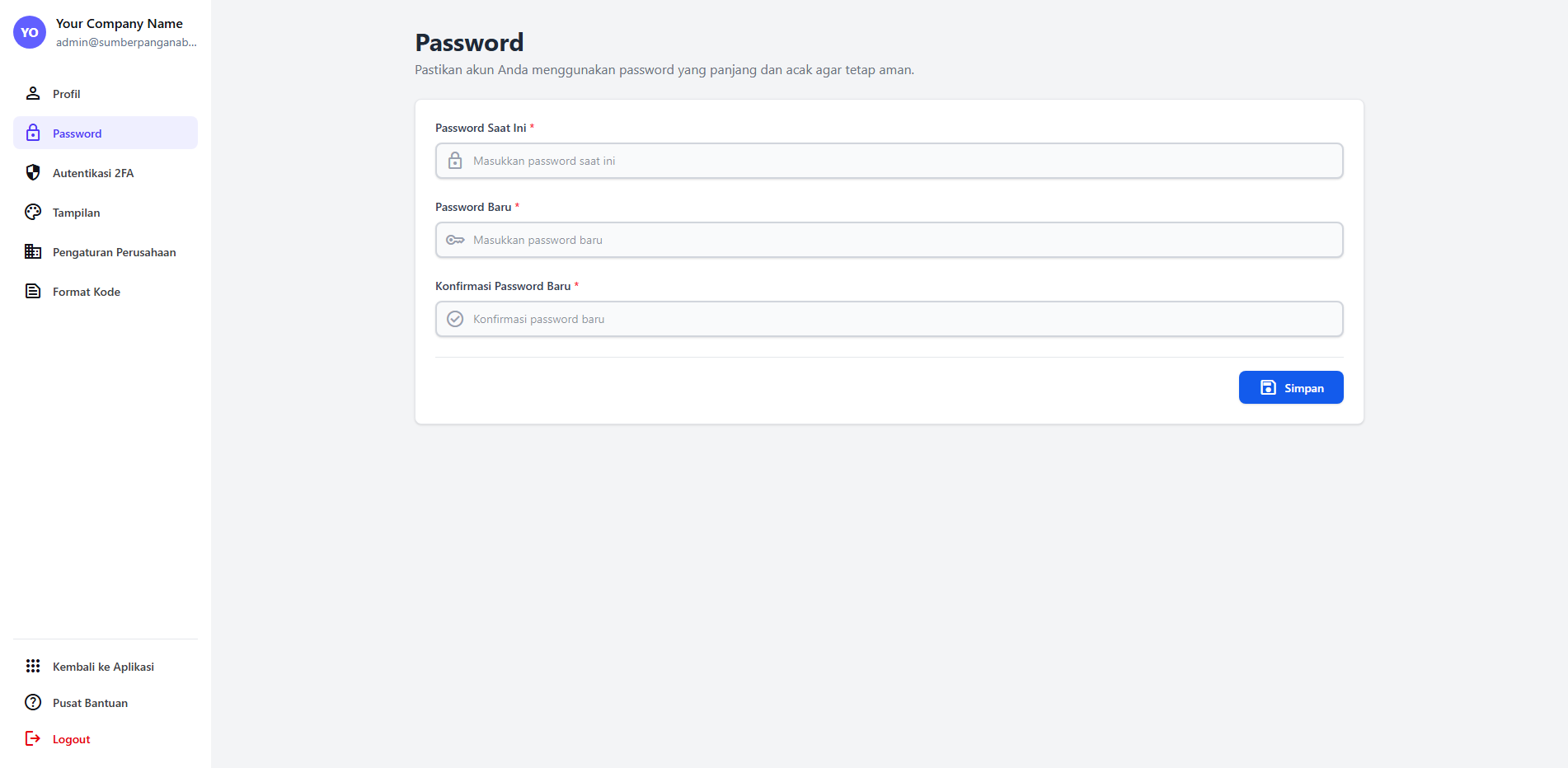Viewport: 1568px width, 768px height.
Task: Click the checkmark icon in Konfirmasi field
Action: (x=454, y=319)
